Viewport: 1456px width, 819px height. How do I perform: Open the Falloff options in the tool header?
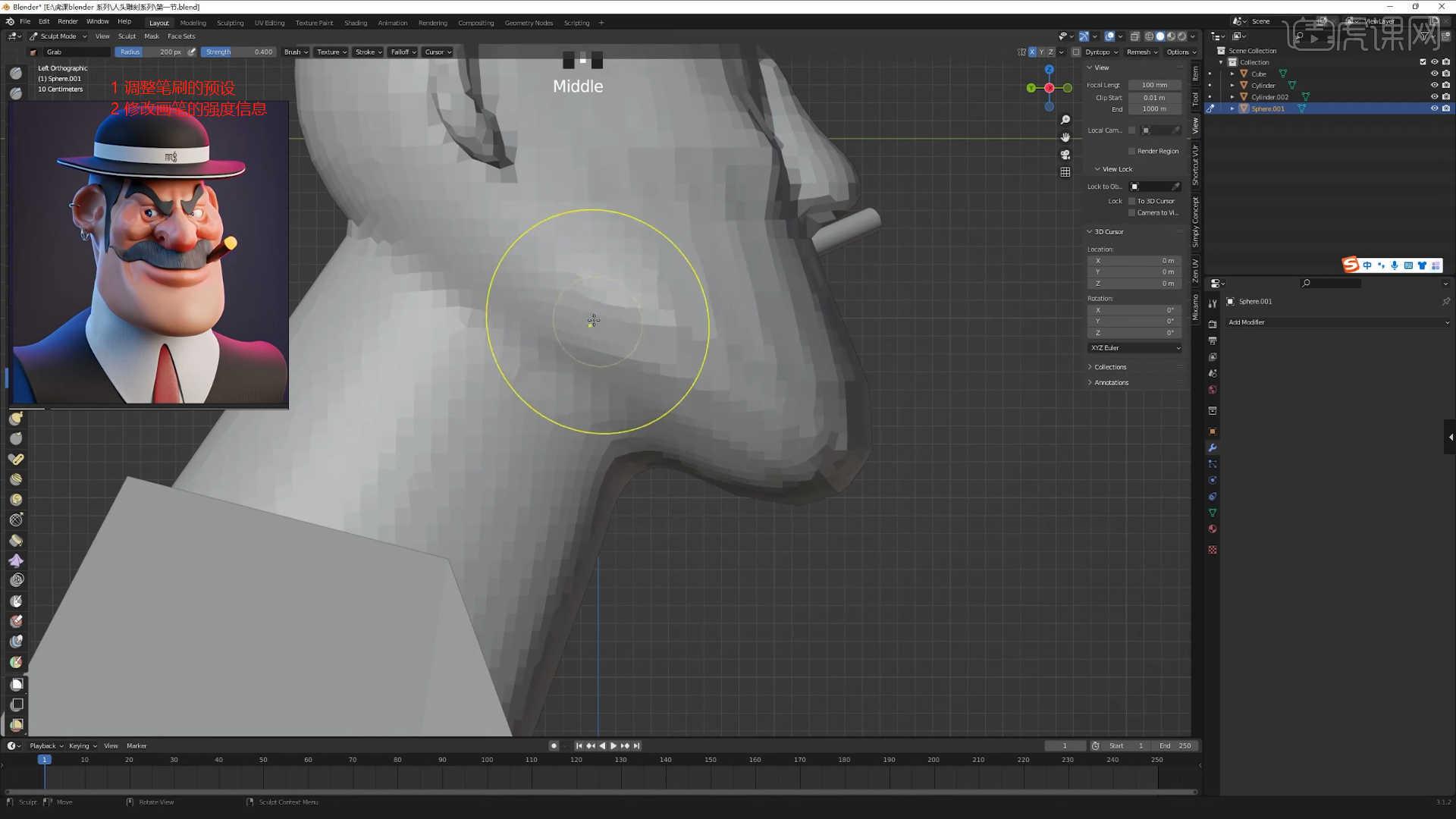pyautogui.click(x=402, y=52)
